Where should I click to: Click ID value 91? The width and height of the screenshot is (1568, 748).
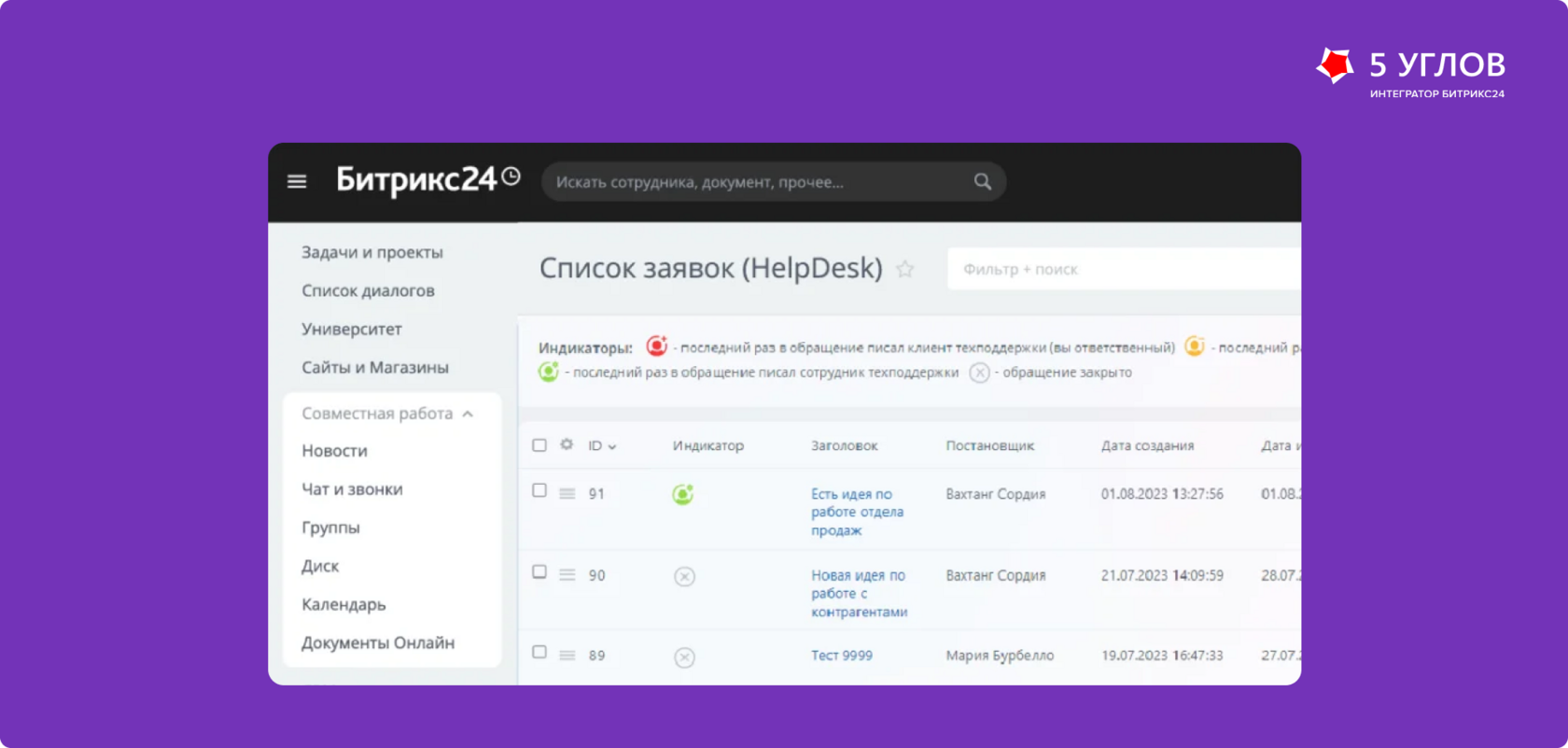pyautogui.click(x=596, y=494)
